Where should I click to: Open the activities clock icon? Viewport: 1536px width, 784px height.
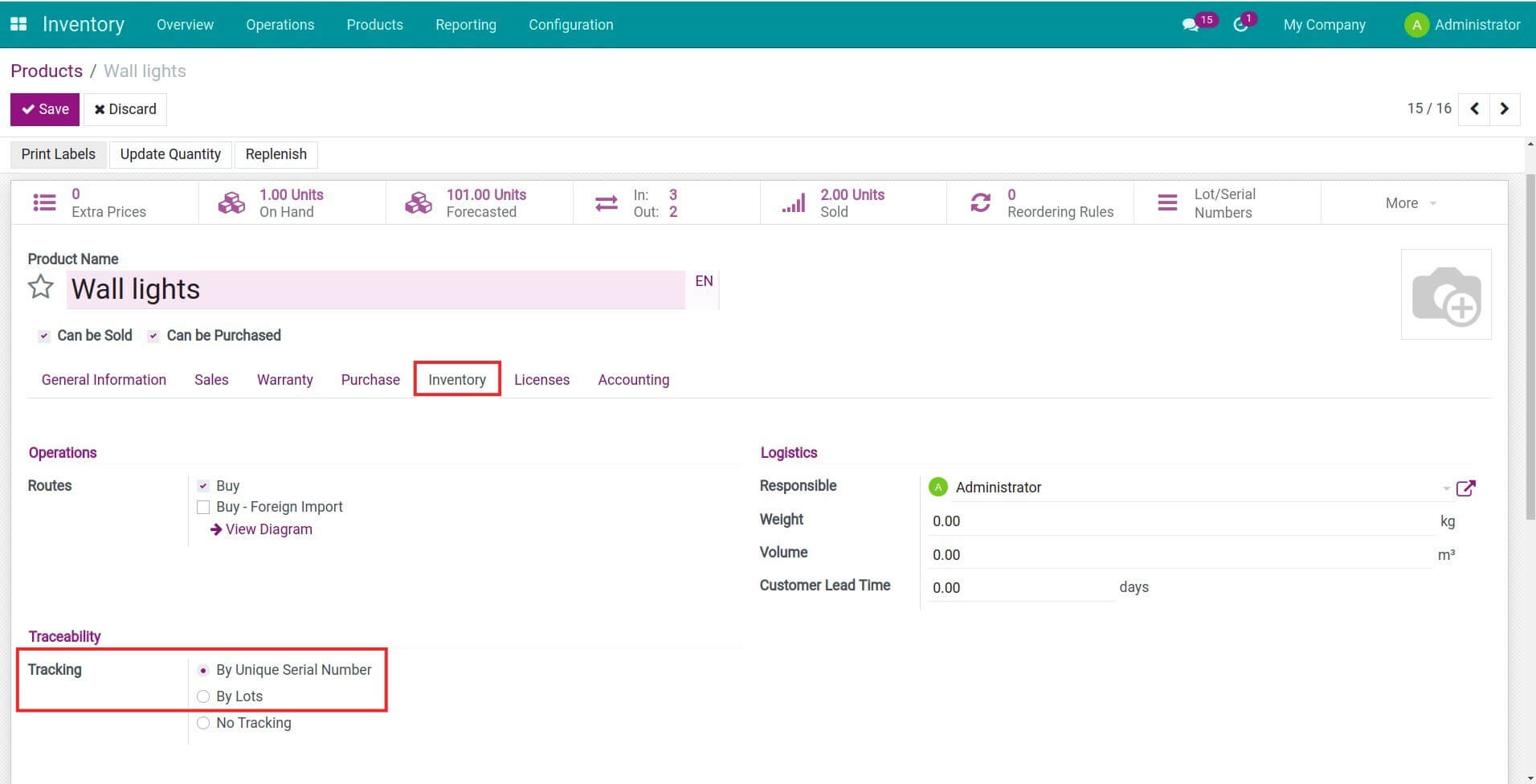coord(1240,25)
